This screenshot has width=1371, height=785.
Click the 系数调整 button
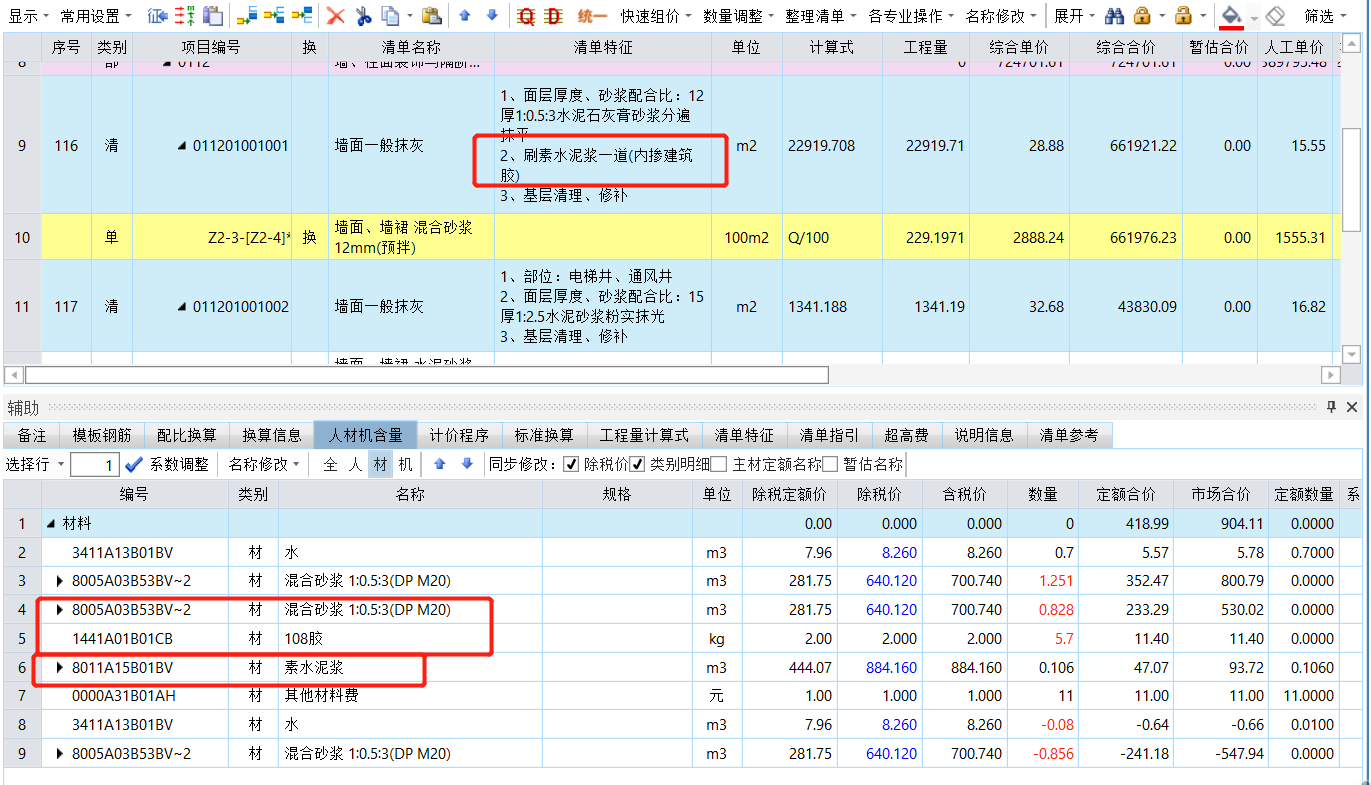179,465
